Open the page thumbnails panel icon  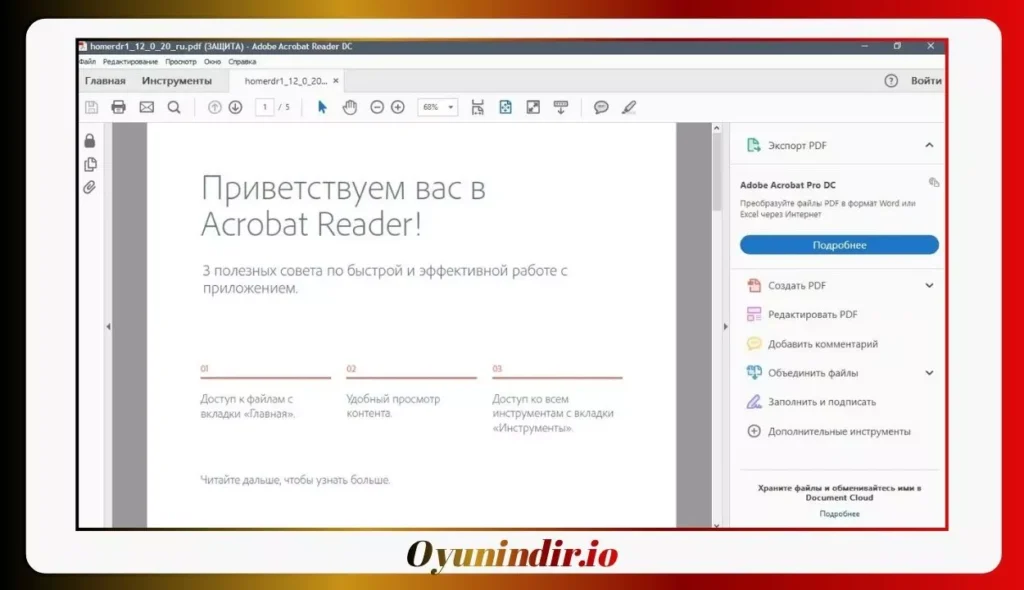(x=90, y=164)
